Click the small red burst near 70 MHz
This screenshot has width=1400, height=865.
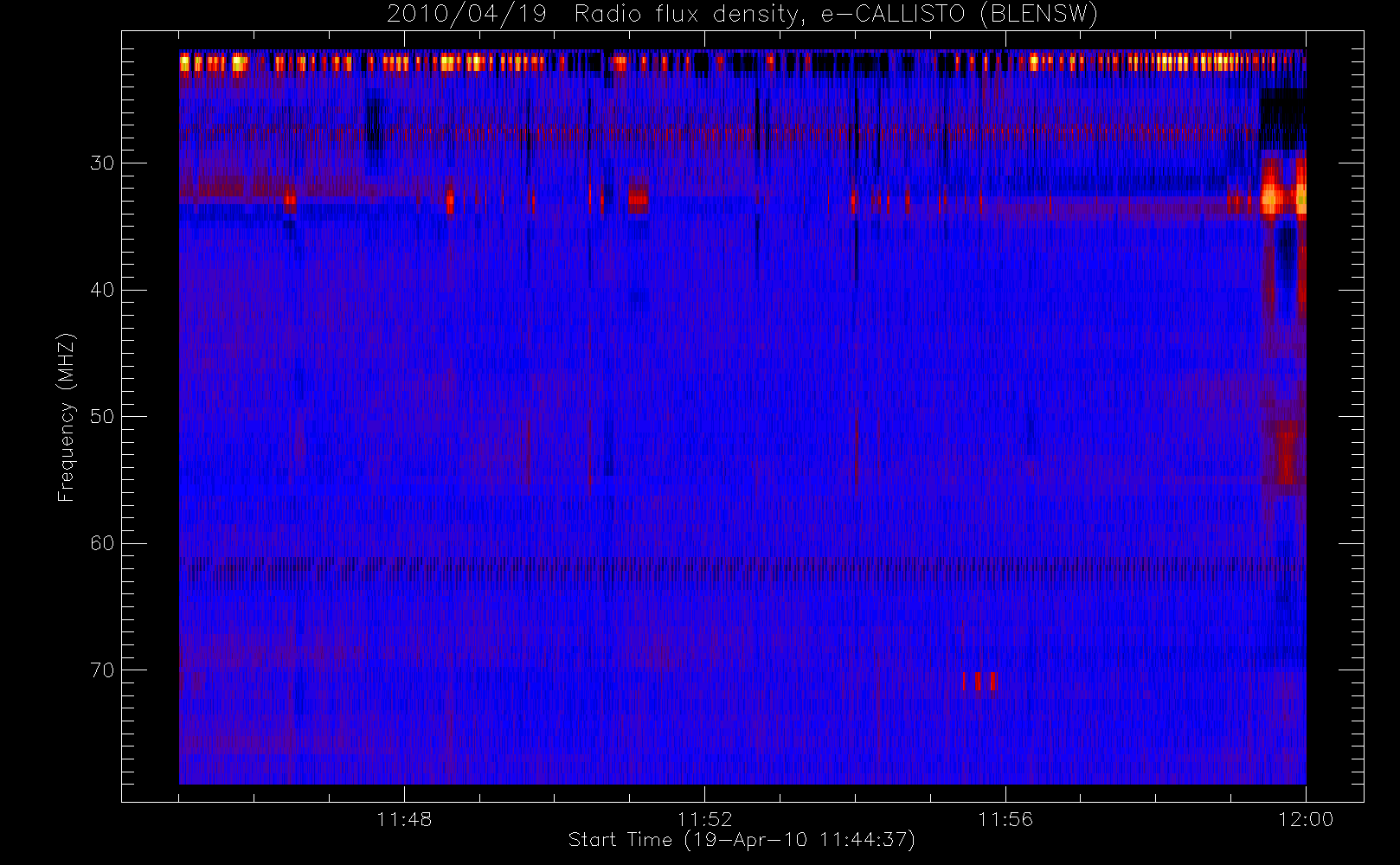tap(980, 682)
